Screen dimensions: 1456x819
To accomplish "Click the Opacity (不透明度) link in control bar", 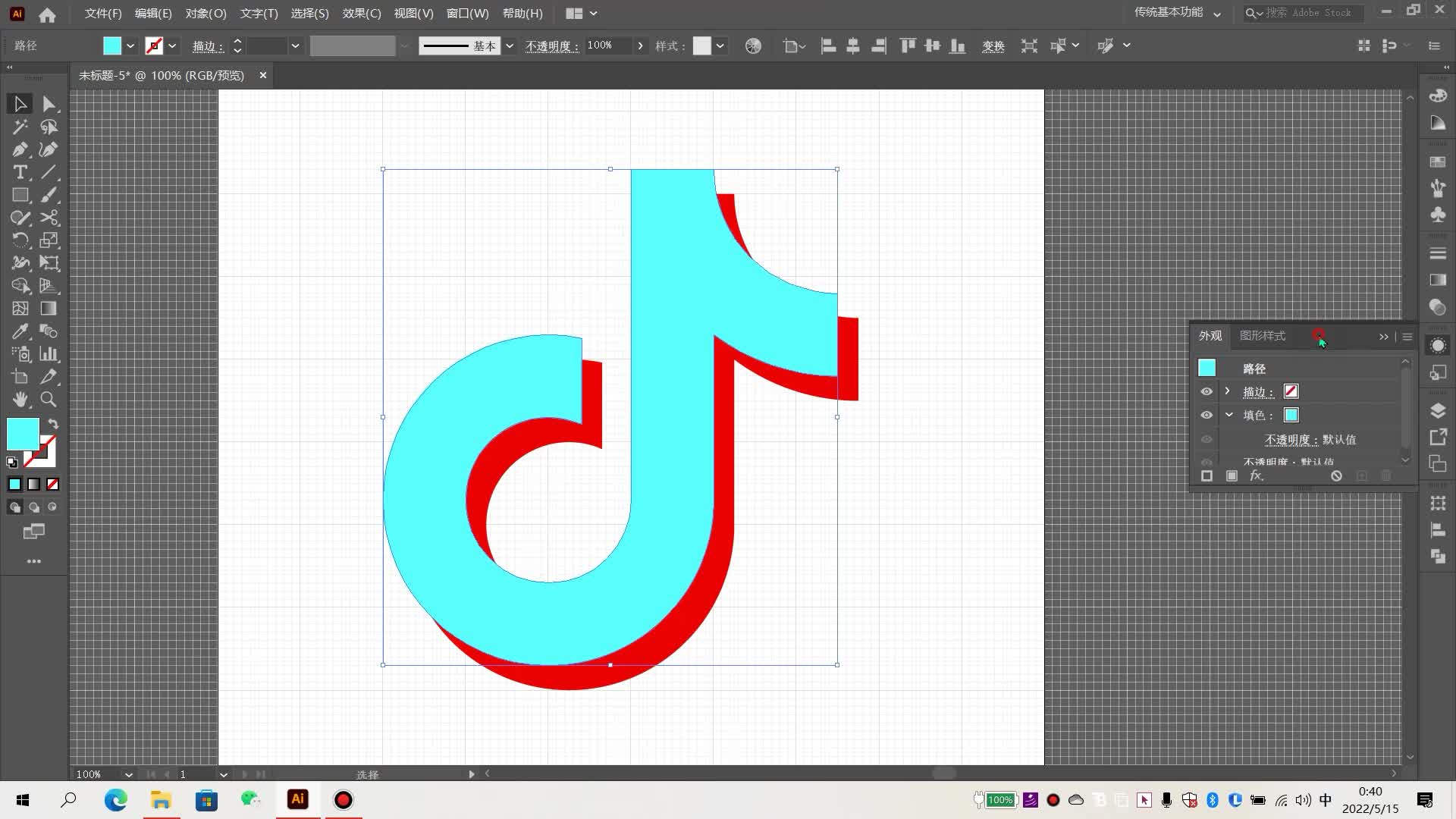I will [x=551, y=46].
